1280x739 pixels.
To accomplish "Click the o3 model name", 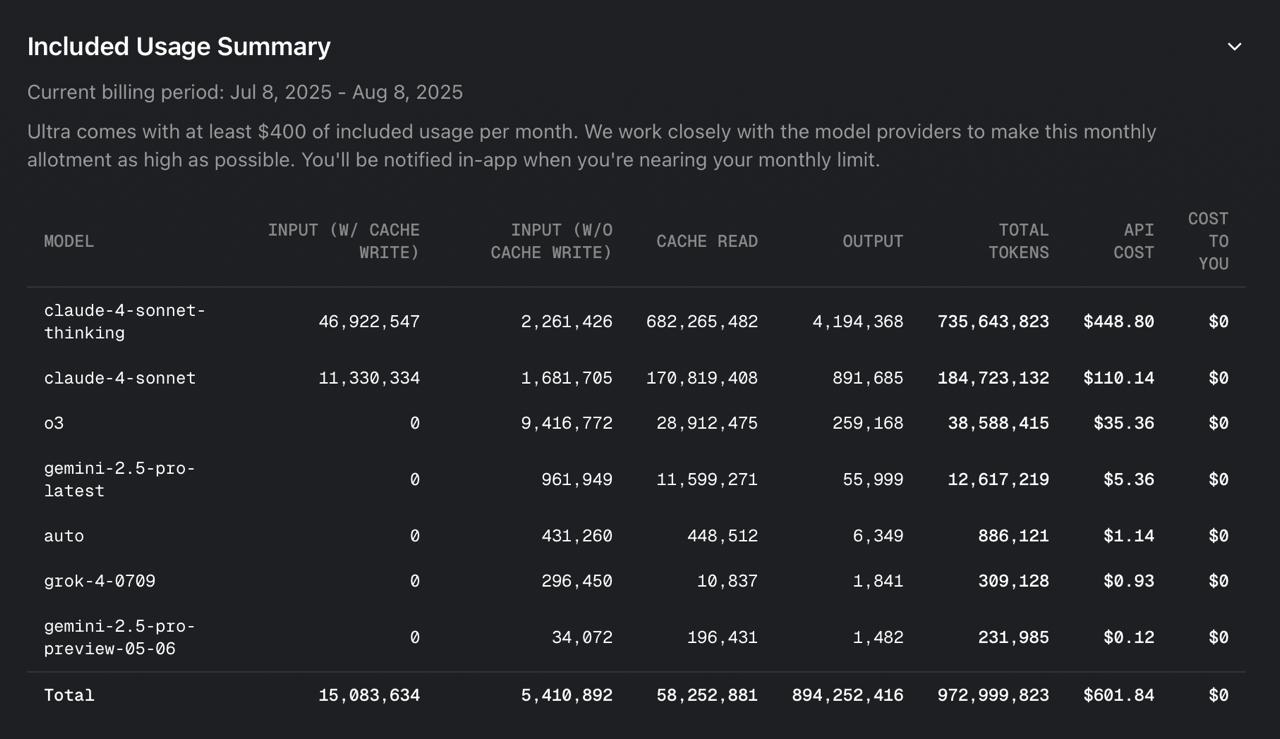I will (x=54, y=423).
